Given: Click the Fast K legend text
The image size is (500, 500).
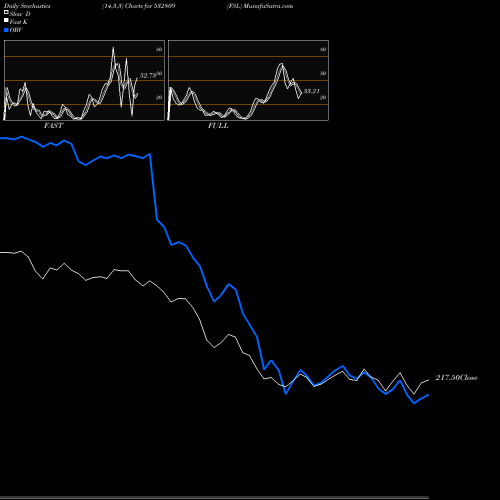Looking at the screenshot, I should pyautogui.click(x=19, y=22).
